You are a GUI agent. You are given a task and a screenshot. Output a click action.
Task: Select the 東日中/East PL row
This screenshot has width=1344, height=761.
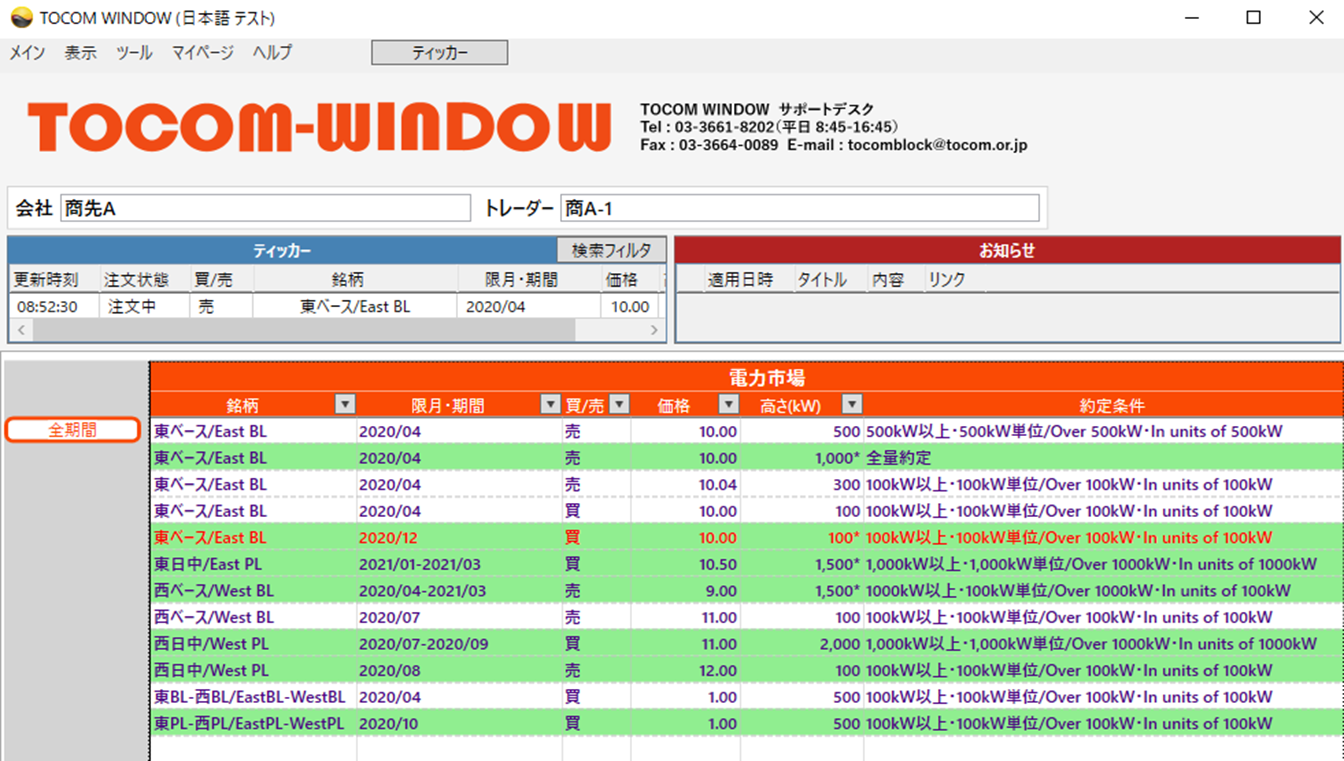tap(747, 564)
